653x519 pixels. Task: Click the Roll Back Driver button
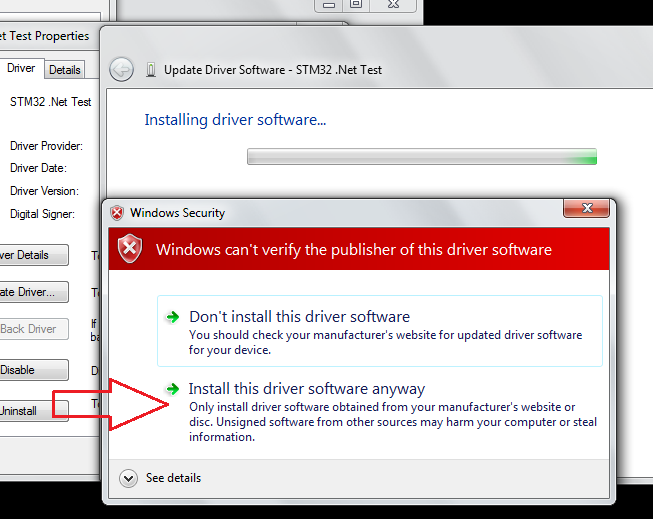[x=34, y=329]
